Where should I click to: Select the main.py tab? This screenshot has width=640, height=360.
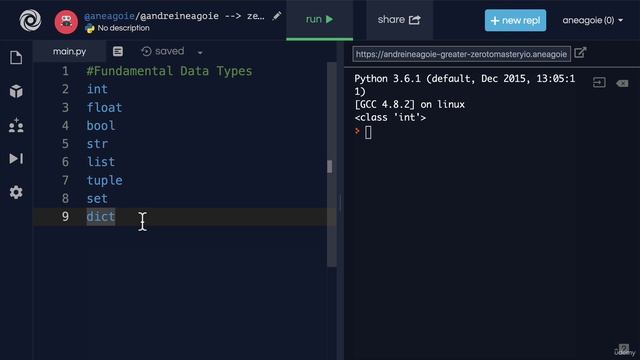[x=69, y=51]
